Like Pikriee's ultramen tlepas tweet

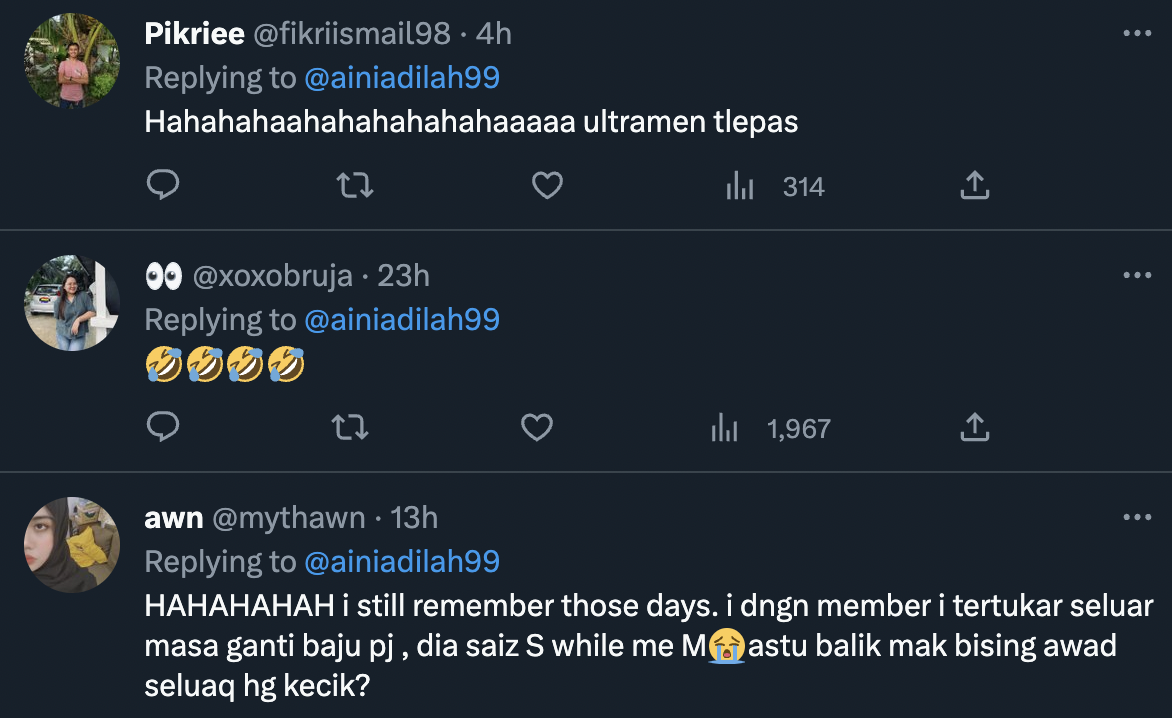[546, 185]
